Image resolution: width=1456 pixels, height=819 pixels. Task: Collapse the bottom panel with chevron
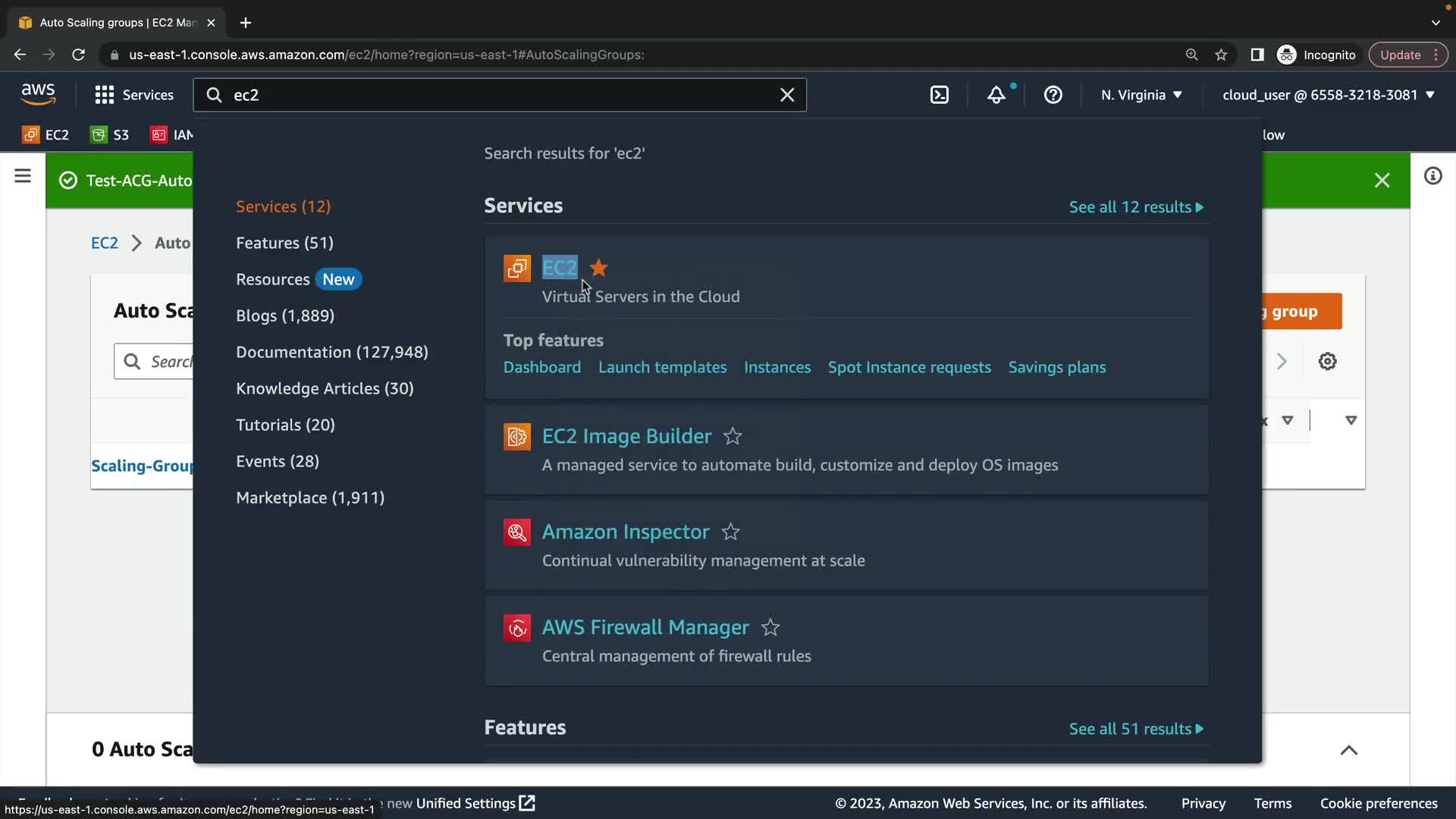click(1348, 750)
